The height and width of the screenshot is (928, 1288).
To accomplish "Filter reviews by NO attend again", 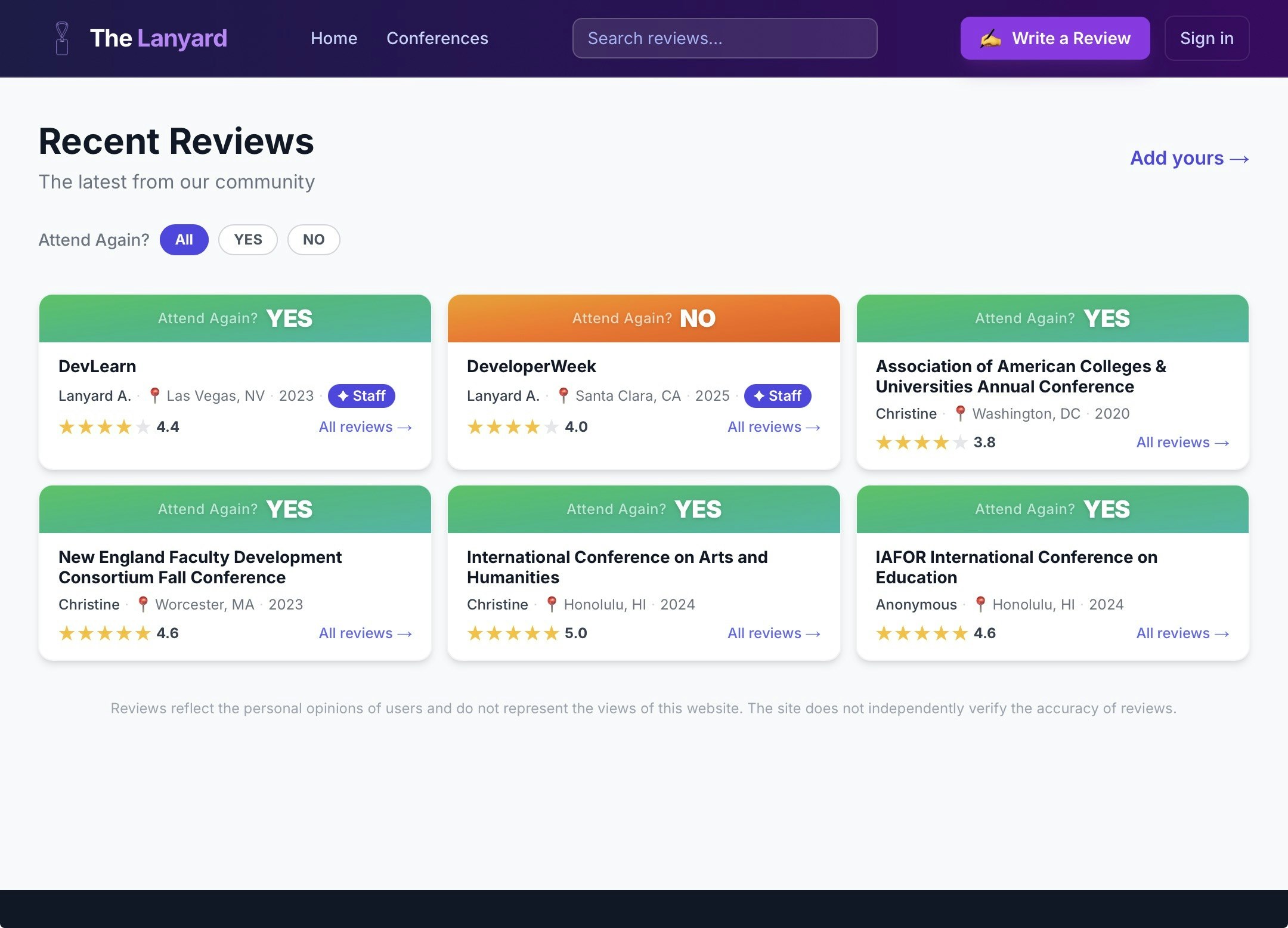I will [x=314, y=240].
